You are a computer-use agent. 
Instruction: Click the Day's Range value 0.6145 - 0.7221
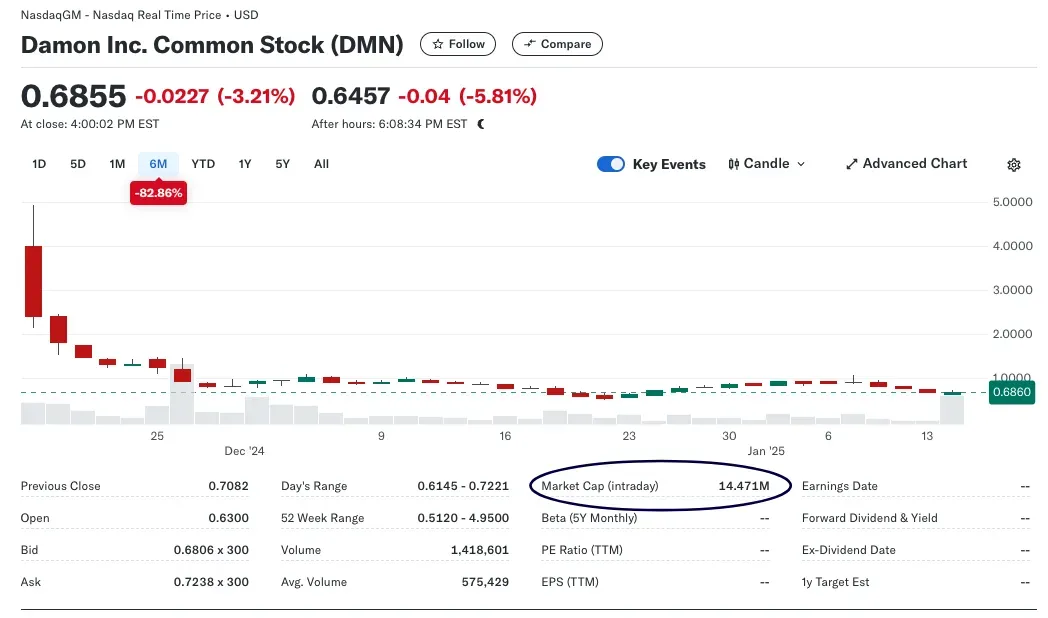[x=463, y=486]
